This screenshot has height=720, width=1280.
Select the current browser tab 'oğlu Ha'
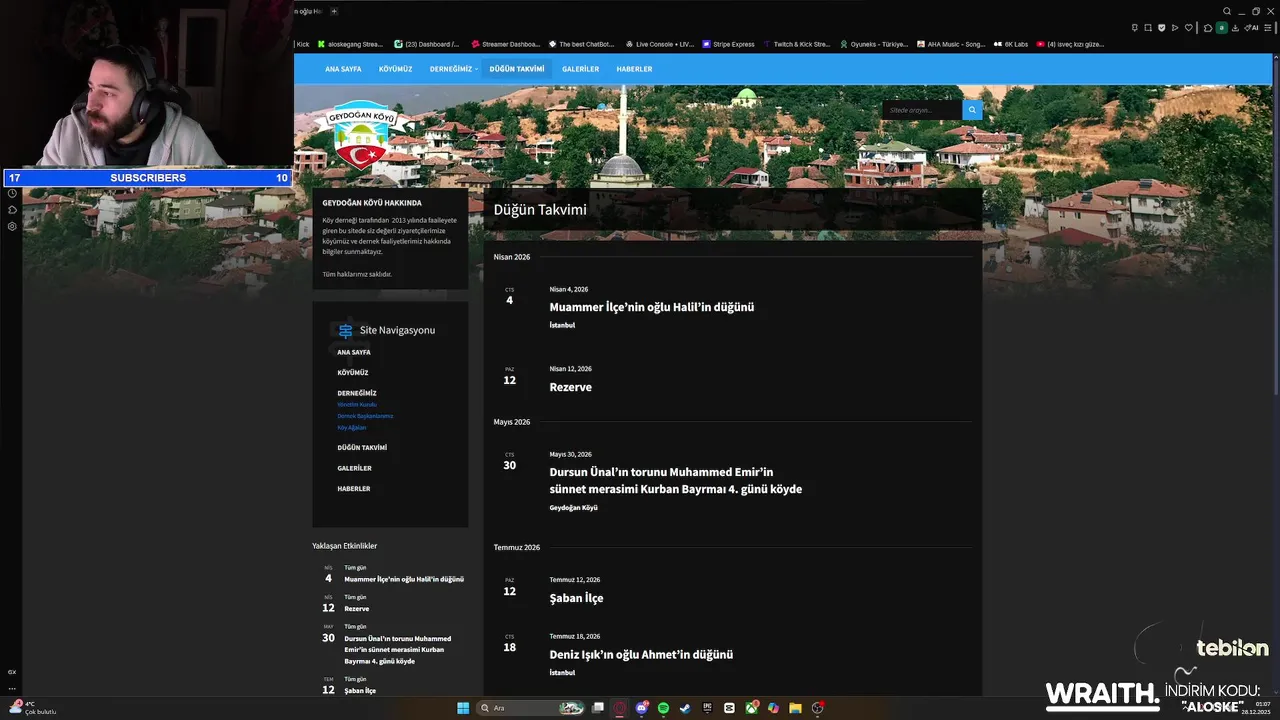[308, 11]
